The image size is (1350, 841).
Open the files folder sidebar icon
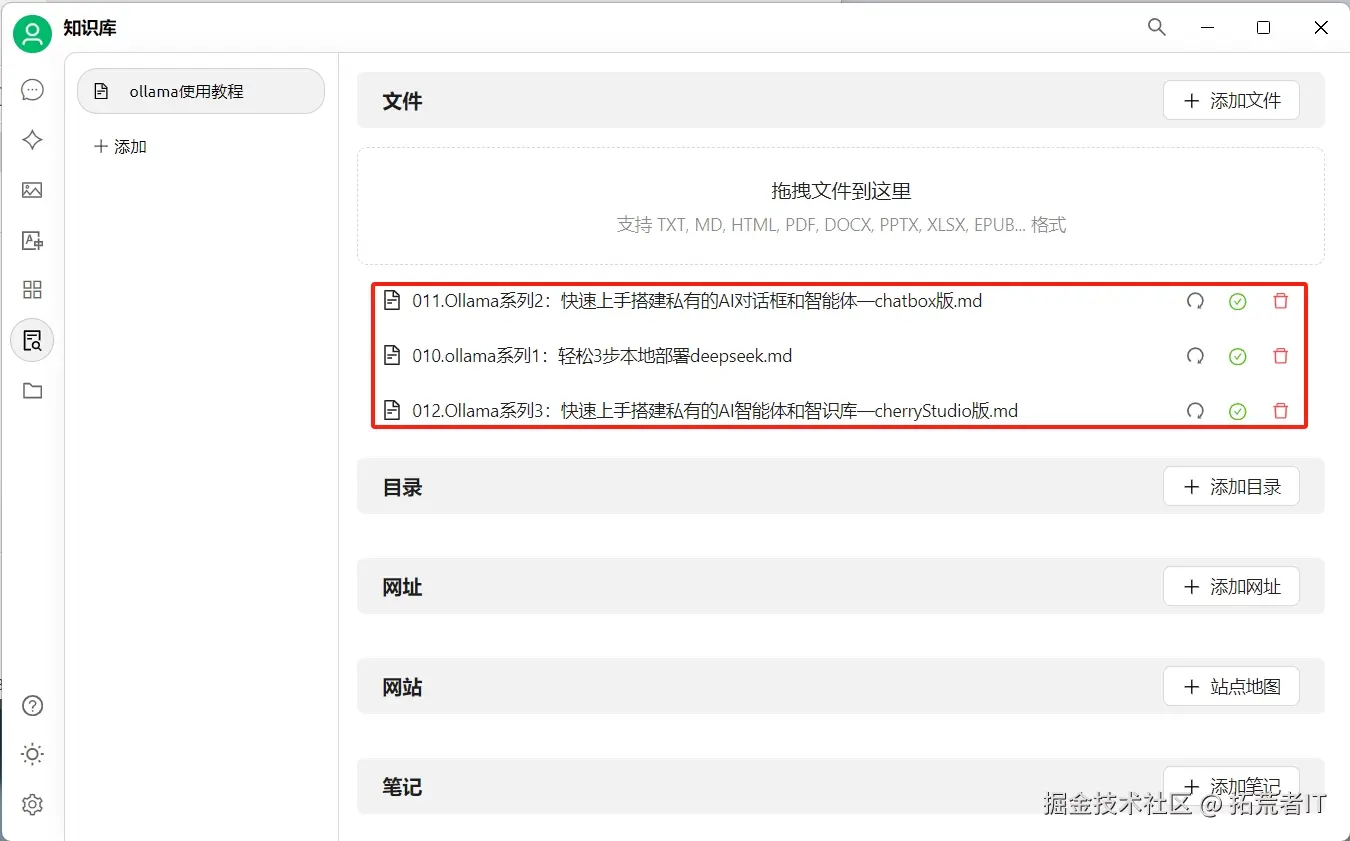(32, 391)
